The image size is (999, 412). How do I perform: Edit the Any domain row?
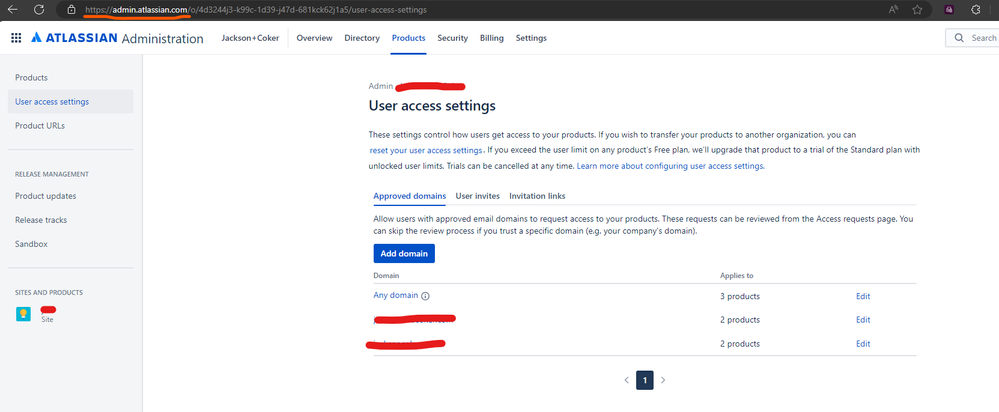(863, 296)
